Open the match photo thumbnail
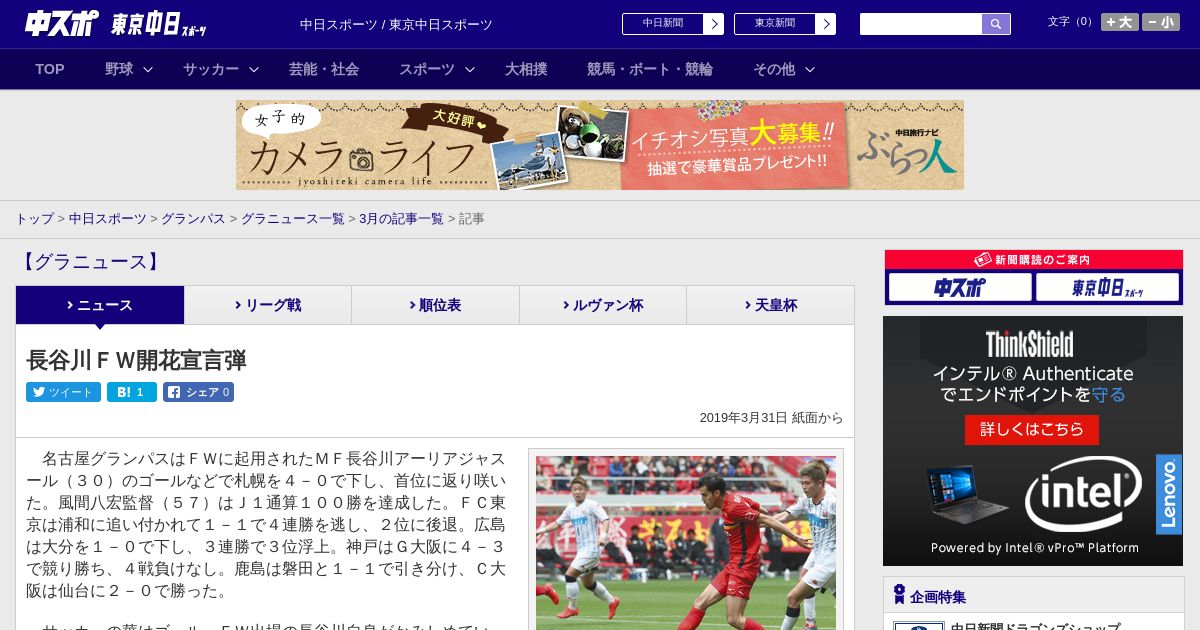The image size is (1200, 630). [686, 543]
